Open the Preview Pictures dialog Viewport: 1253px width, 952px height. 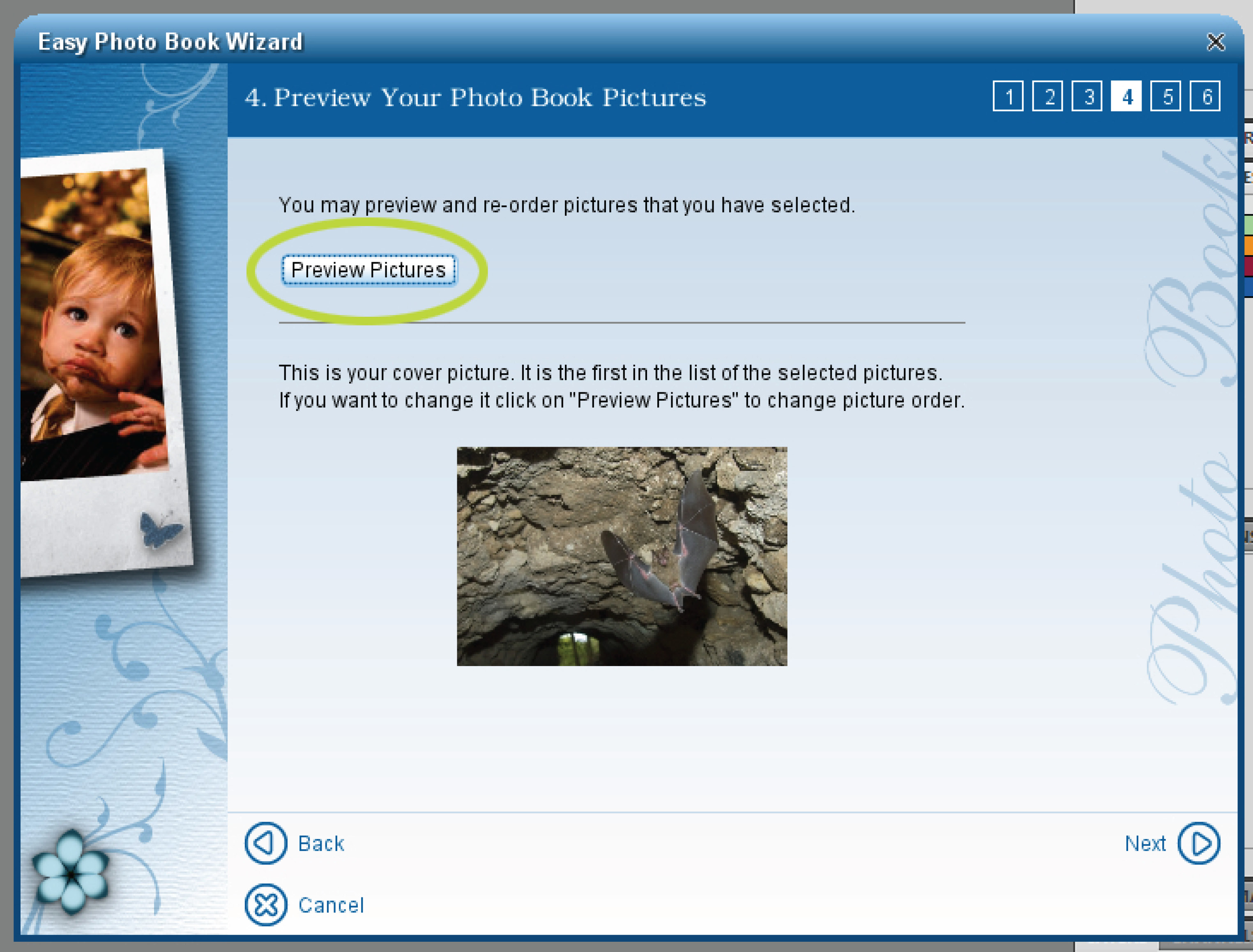coord(369,270)
